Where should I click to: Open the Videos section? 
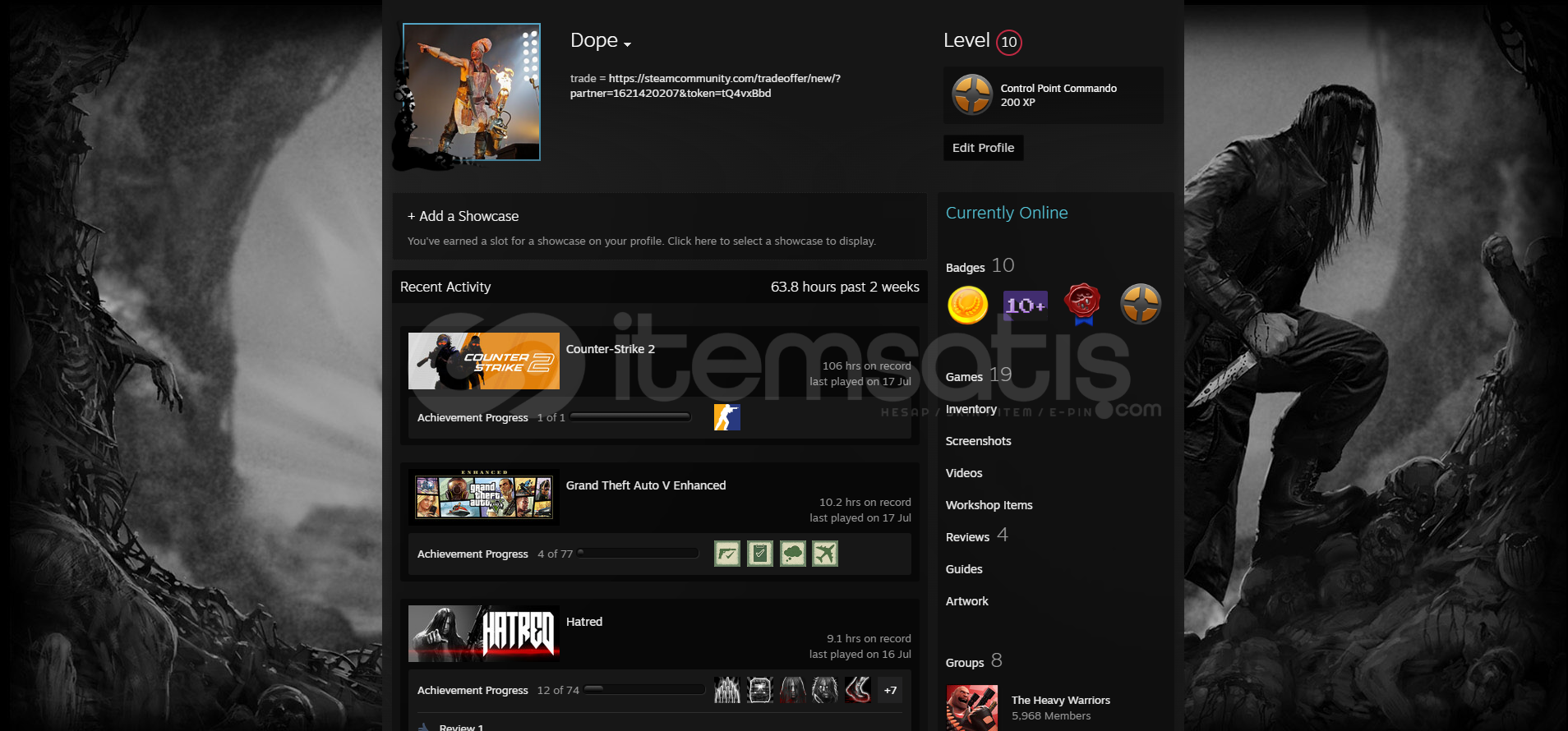[x=964, y=473]
